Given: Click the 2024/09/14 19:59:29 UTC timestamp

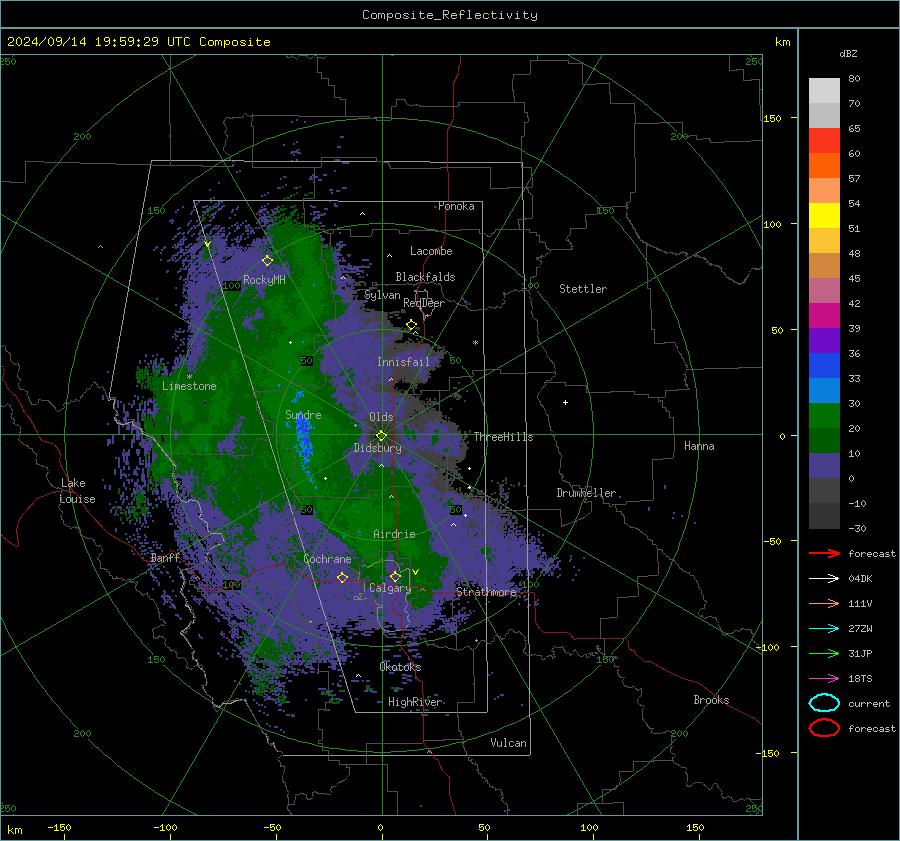Looking at the screenshot, I should 138,42.
